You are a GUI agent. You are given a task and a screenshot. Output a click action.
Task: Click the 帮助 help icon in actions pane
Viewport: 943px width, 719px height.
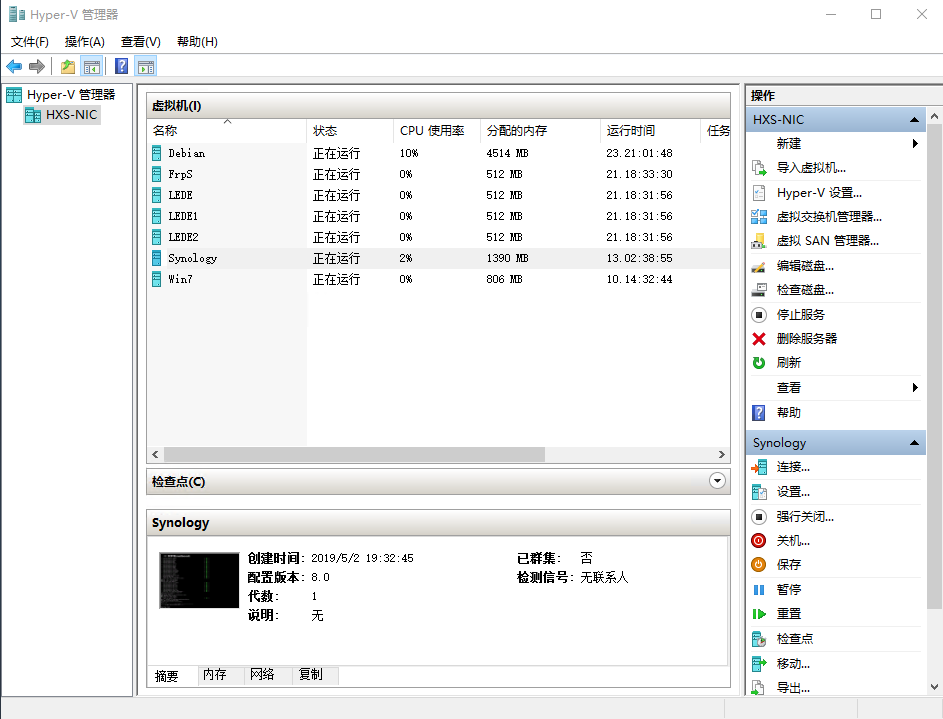759,412
